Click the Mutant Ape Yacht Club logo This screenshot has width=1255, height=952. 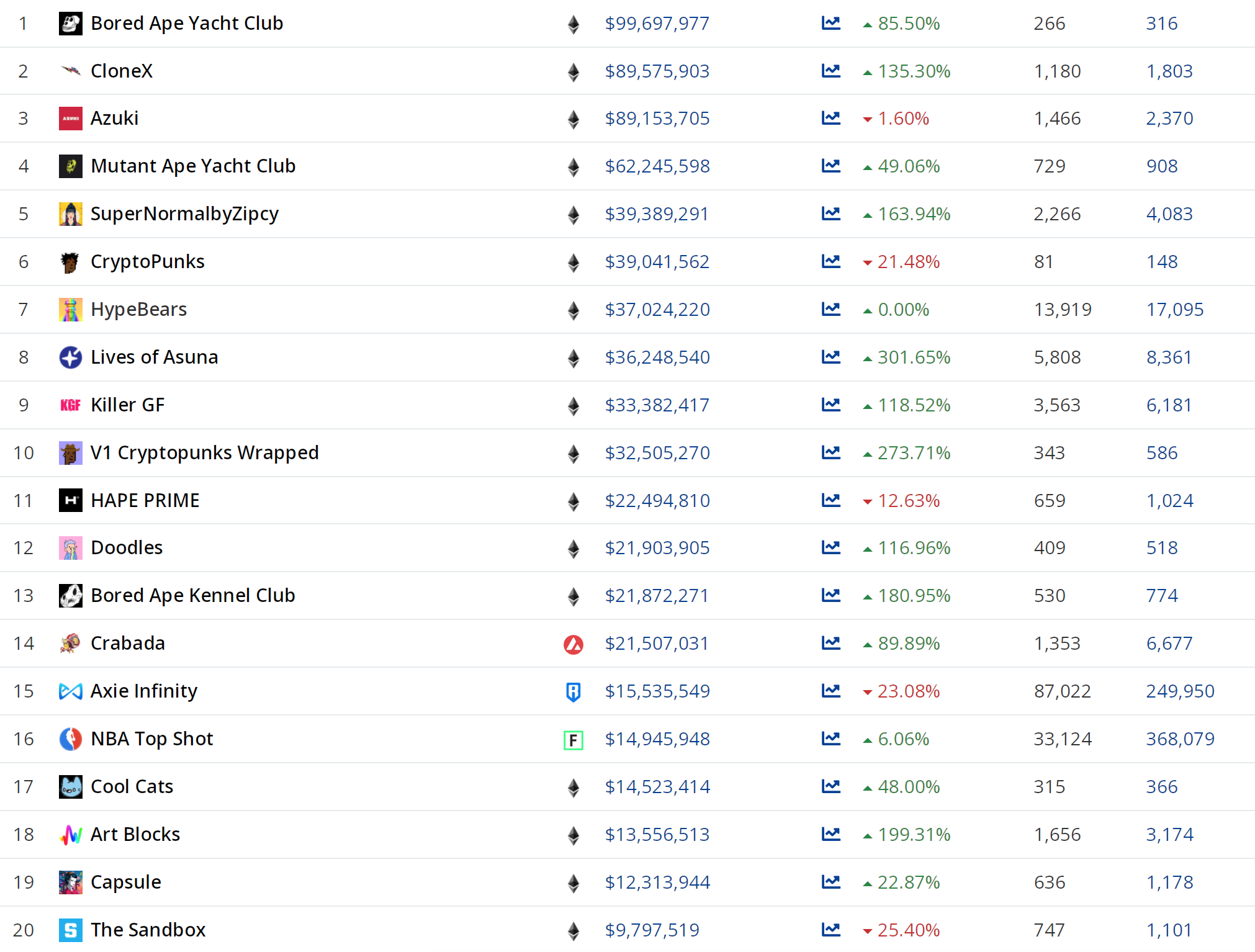70,166
